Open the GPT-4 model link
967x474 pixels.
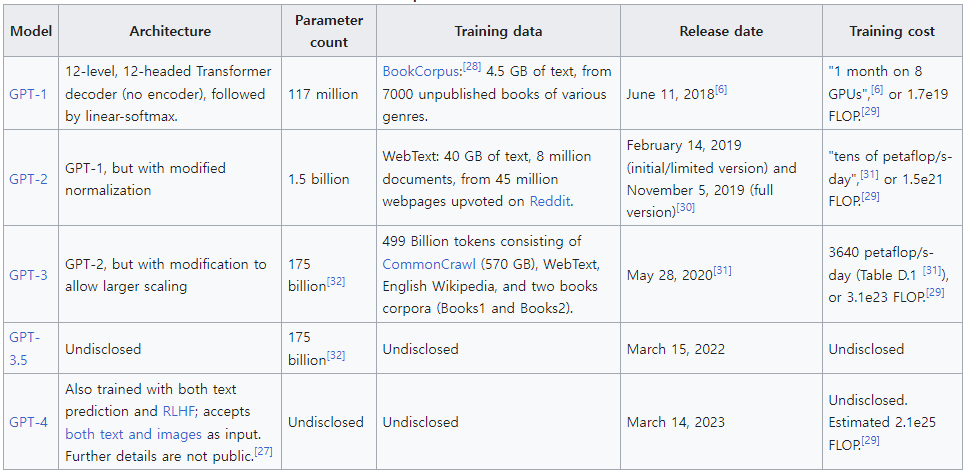click(27, 422)
